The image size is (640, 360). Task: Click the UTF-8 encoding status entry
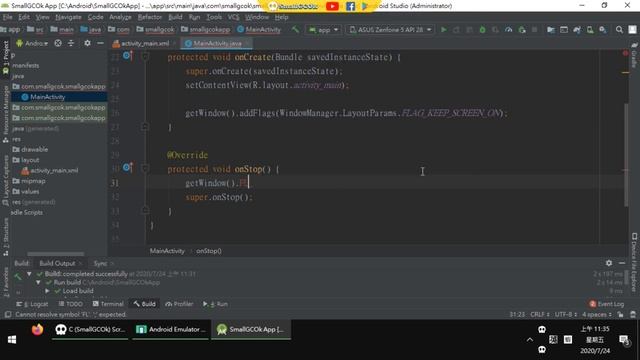pos(565,314)
